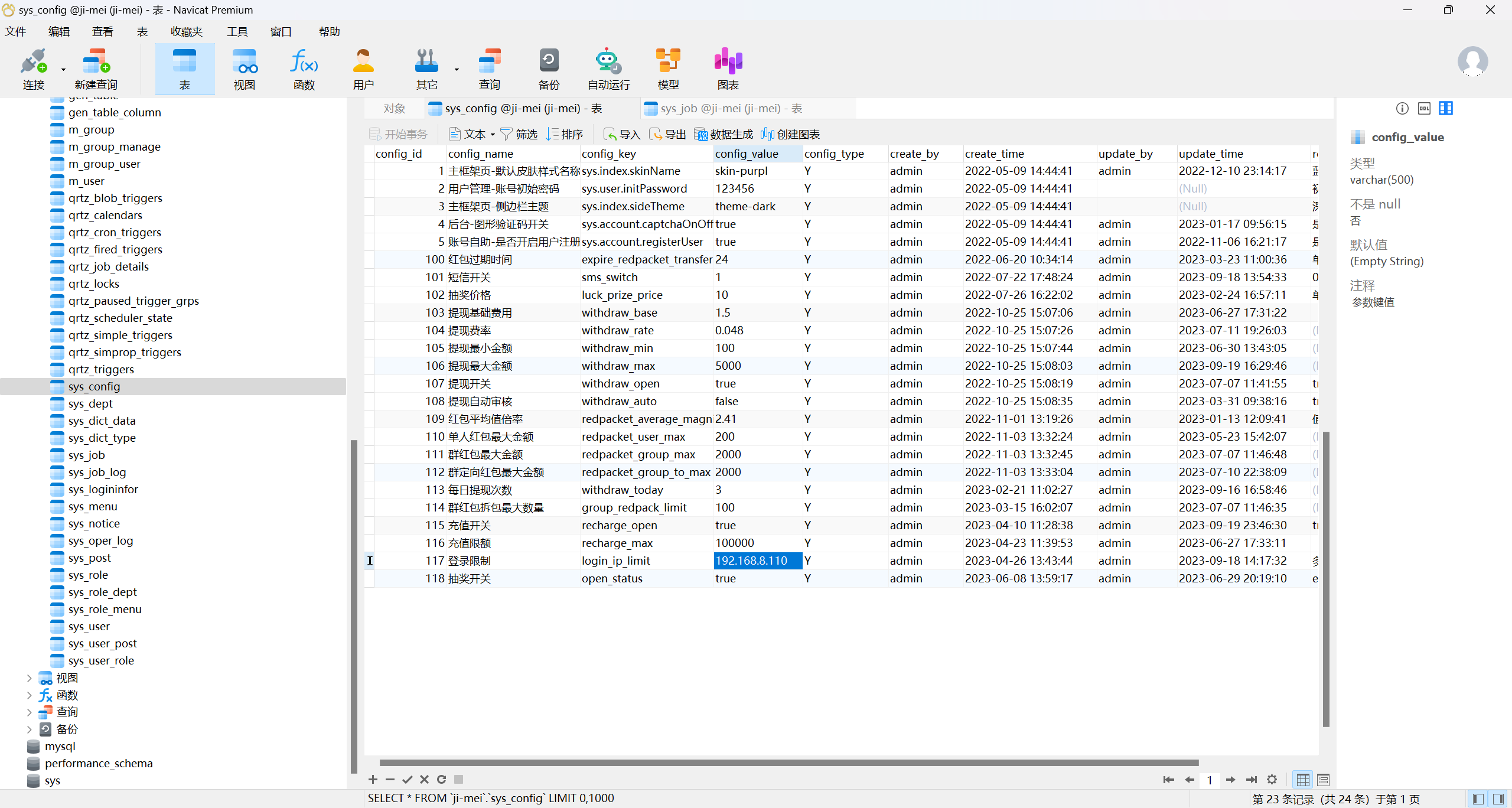Click the 导出 export button
The height and width of the screenshot is (808, 1512).
[x=668, y=134]
